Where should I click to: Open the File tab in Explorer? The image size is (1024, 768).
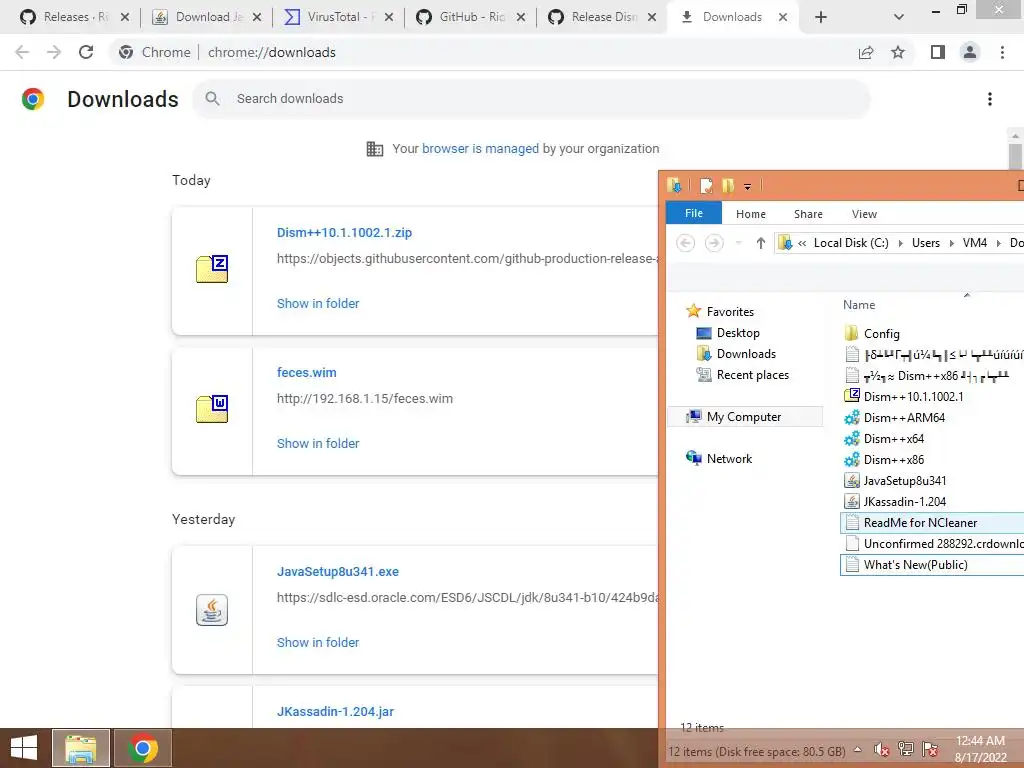pyautogui.click(x=694, y=213)
